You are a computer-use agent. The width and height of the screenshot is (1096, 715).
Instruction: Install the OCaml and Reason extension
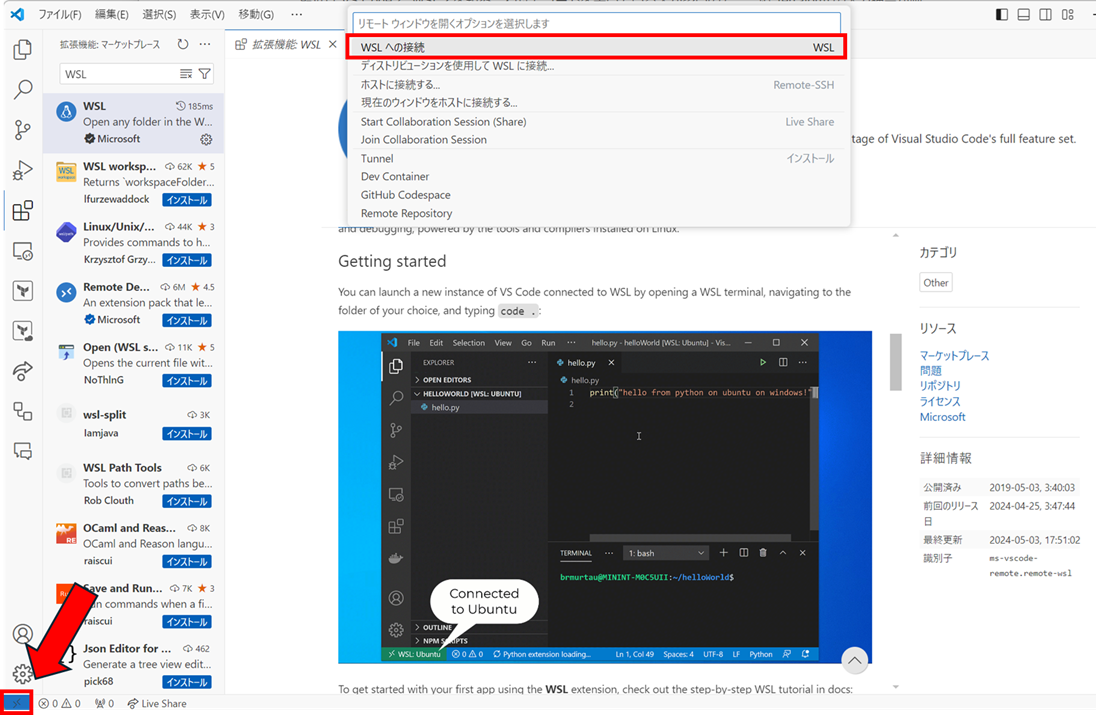point(187,561)
